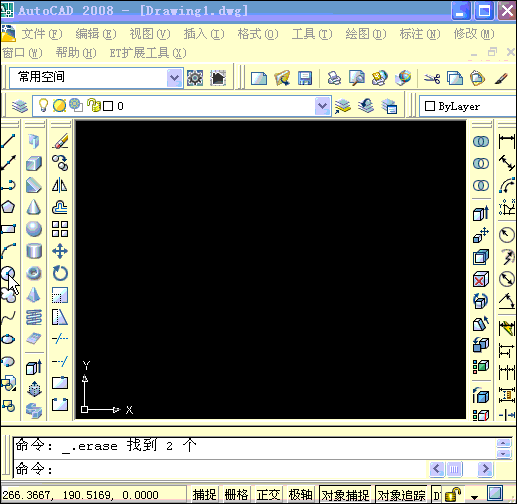Toggle 栅格 grid display
Viewport: 517px width, 504px height.
236,494
